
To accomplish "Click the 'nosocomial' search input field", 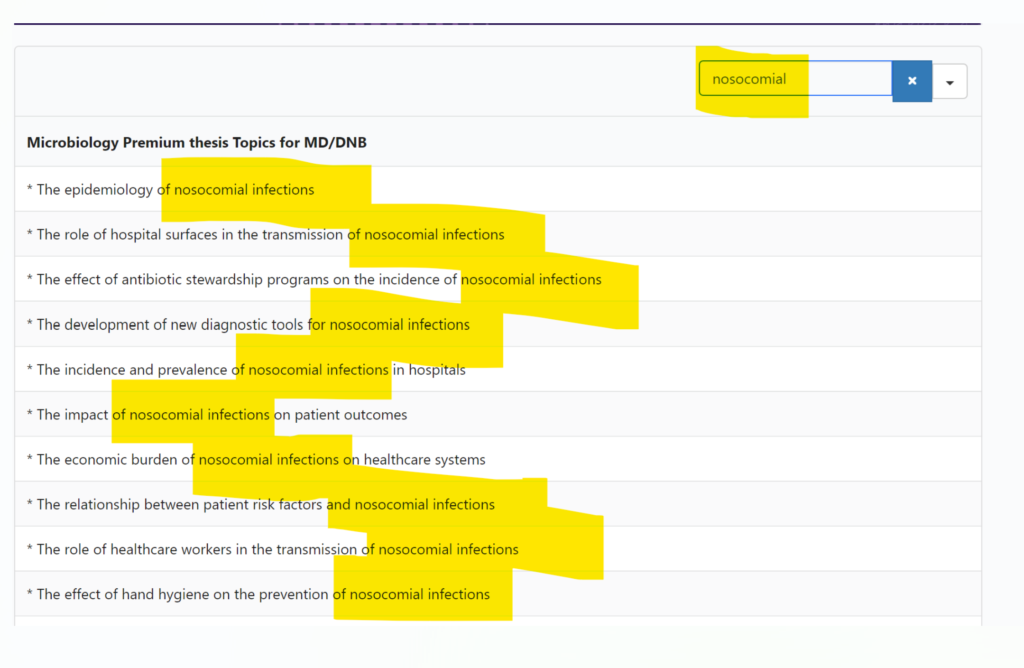I will coord(794,79).
